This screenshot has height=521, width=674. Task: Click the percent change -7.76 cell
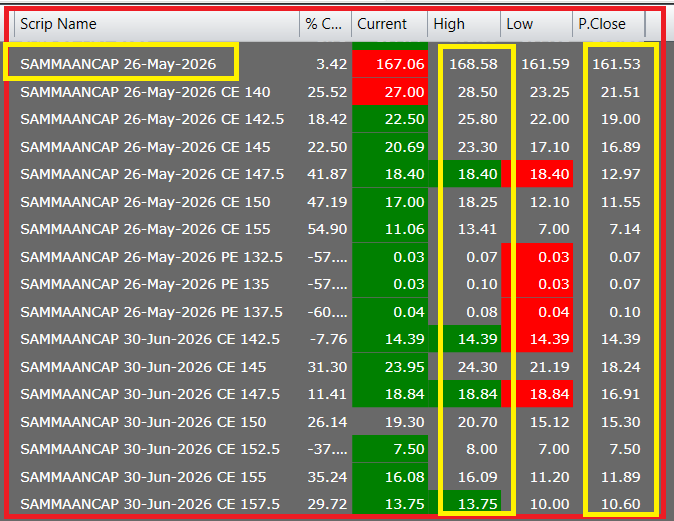point(326,339)
